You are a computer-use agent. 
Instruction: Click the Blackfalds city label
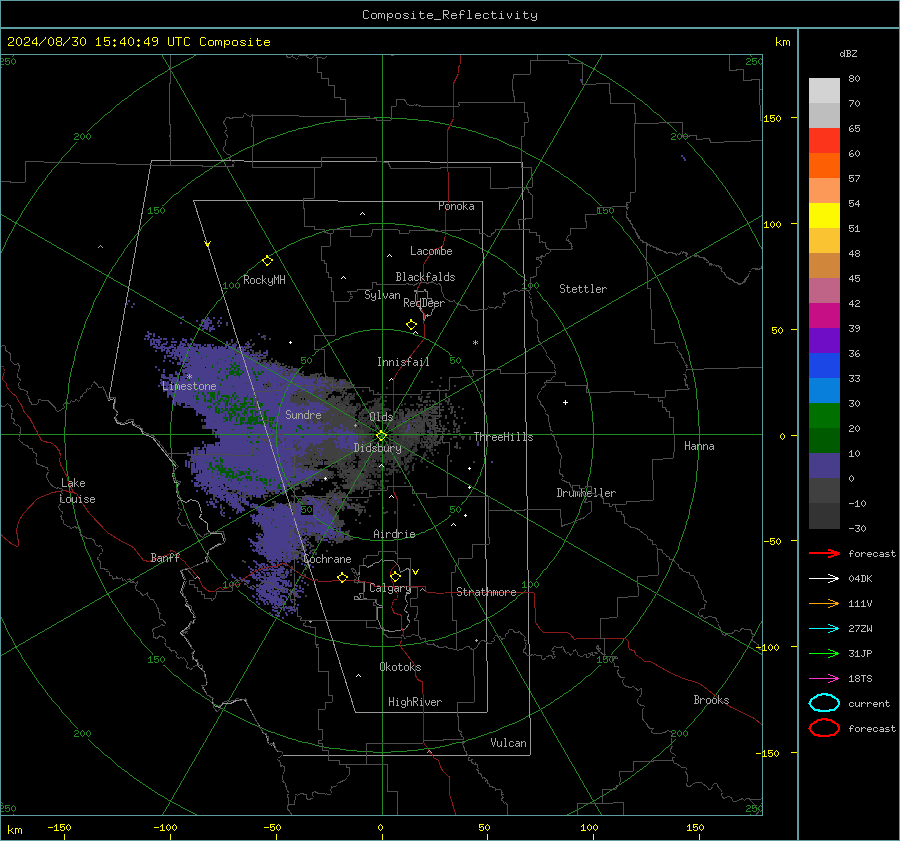click(425, 277)
